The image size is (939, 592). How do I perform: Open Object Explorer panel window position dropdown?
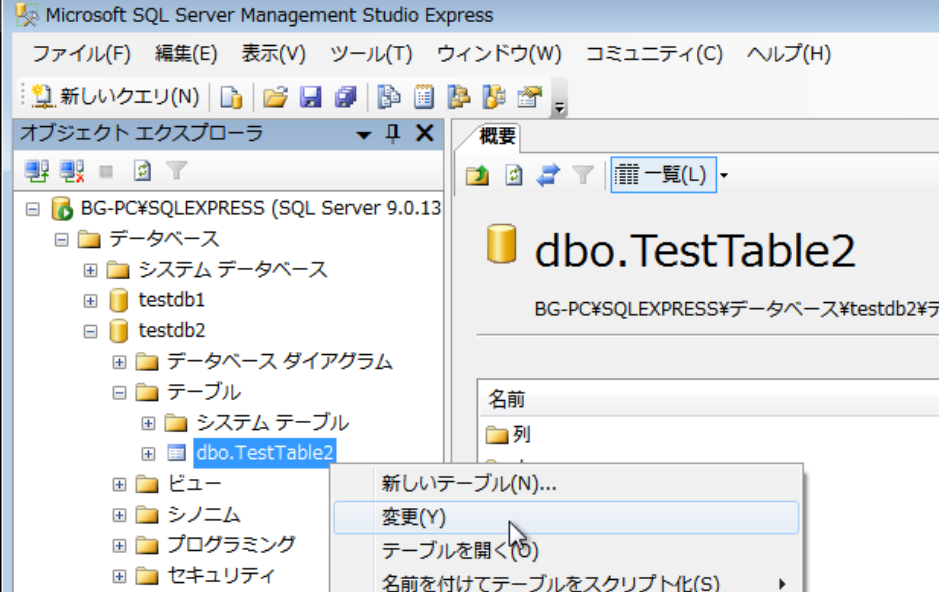pyautogui.click(x=363, y=135)
